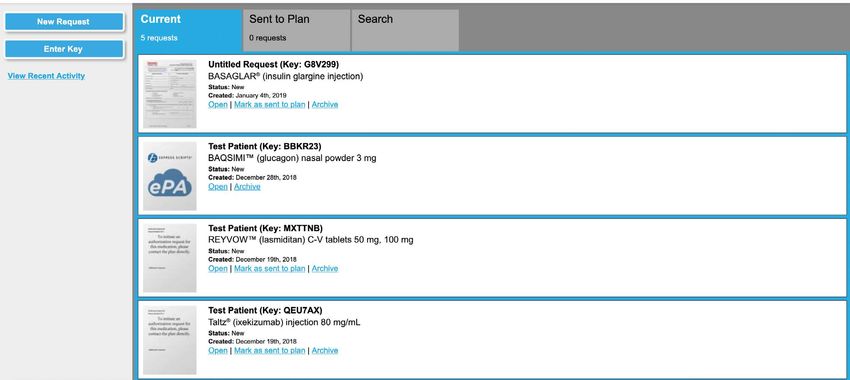Viewport: 850px width, 380px height.
Task: Archive the BAQSIMI glucagon request
Action: [x=247, y=186]
